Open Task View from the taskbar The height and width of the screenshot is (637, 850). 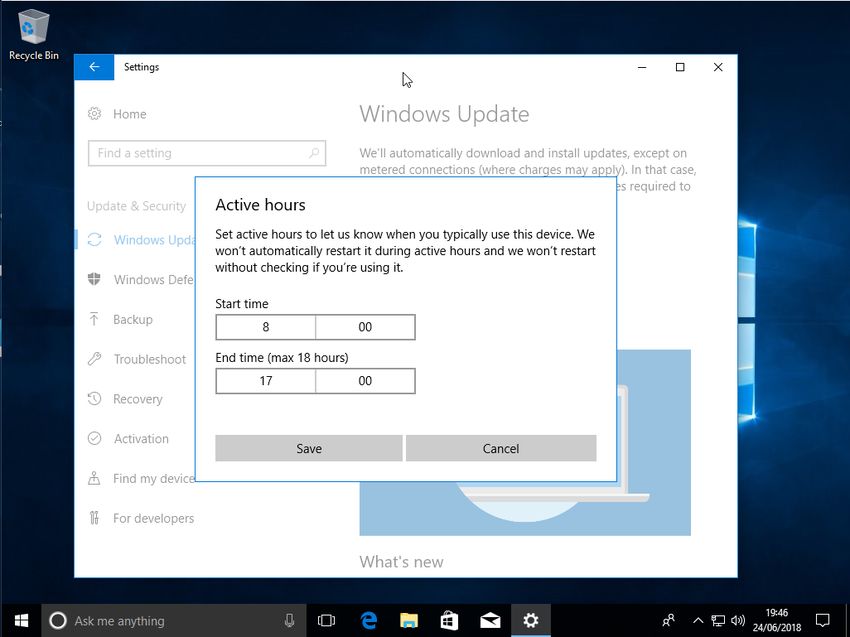(x=326, y=620)
